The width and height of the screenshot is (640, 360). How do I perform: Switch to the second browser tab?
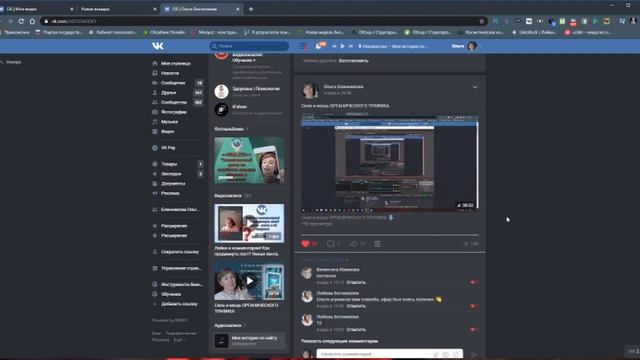click(x=118, y=9)
